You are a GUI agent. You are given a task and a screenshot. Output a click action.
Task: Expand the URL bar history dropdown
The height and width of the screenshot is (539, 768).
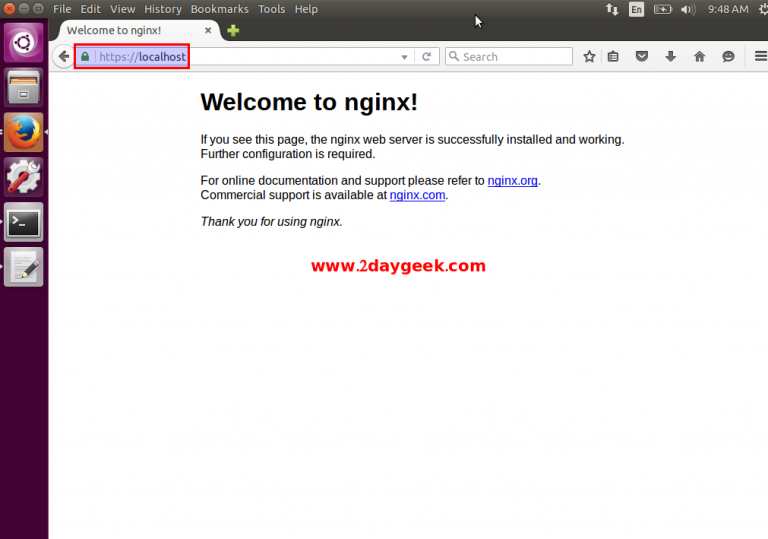pyautogui.click(x=405, y=57)
